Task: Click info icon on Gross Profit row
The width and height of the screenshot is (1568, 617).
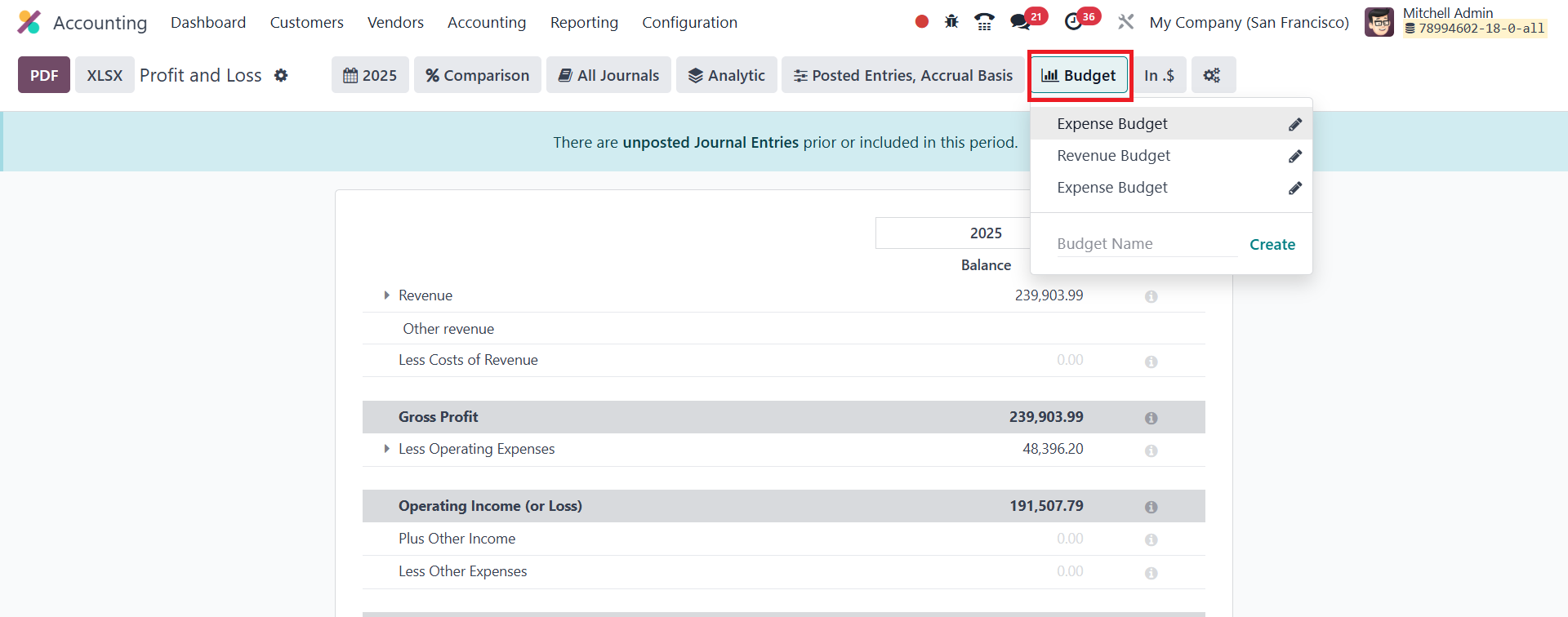Action: [1151, 418]
